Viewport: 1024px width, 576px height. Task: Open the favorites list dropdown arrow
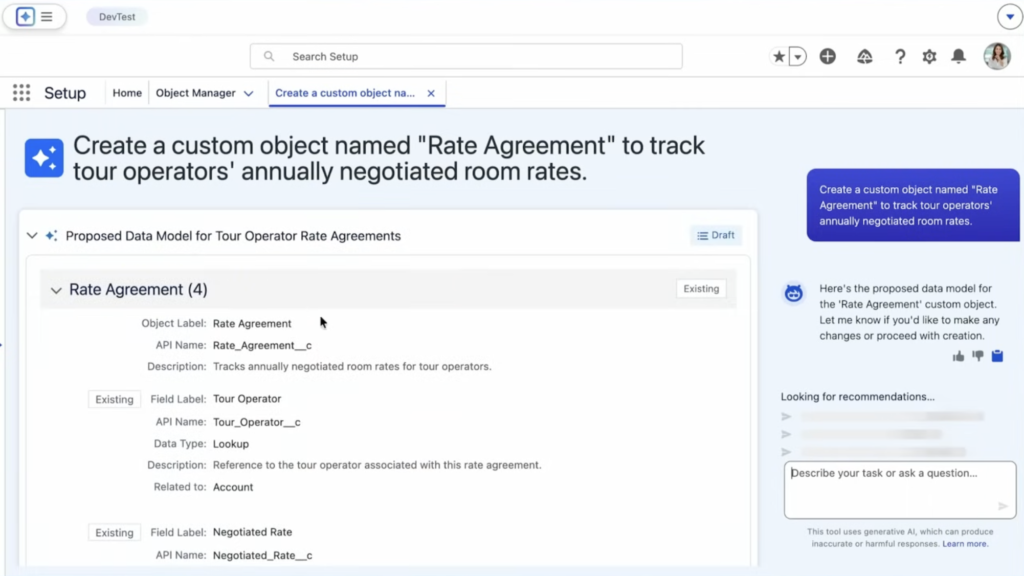click(x=798, y=57)
